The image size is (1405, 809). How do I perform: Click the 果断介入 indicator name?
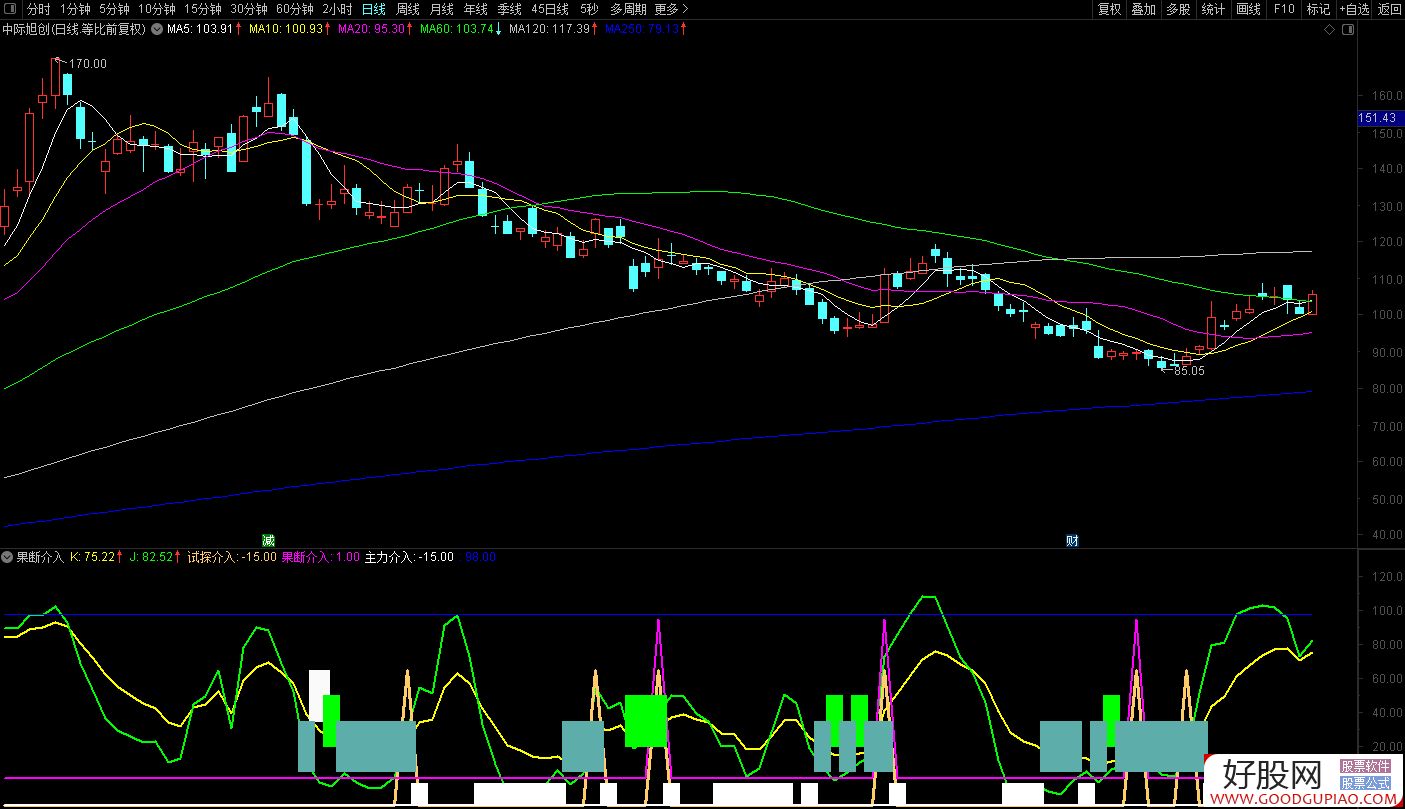(41, 557)
